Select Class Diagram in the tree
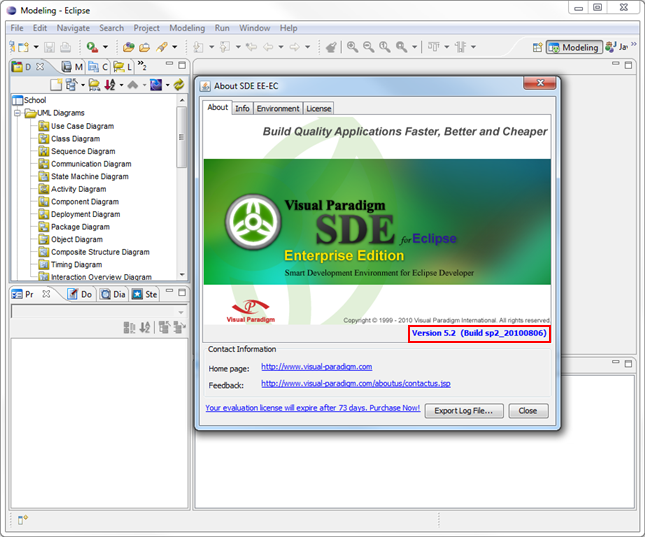 click(75, 139)
